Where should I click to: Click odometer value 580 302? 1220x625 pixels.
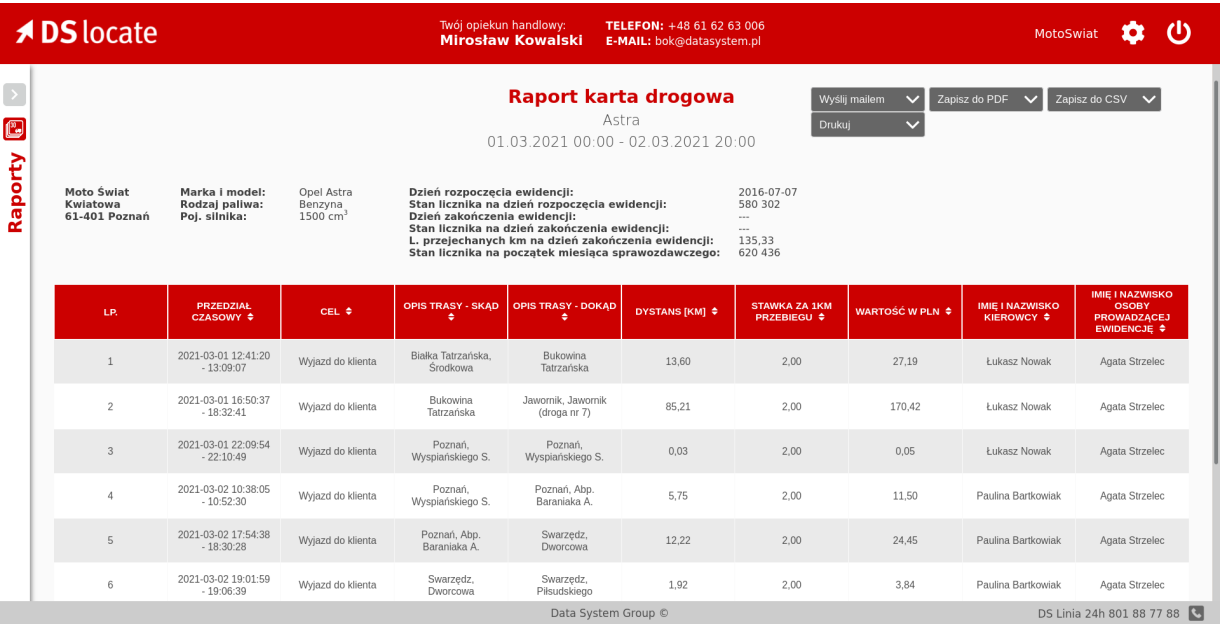coord(759,204)
